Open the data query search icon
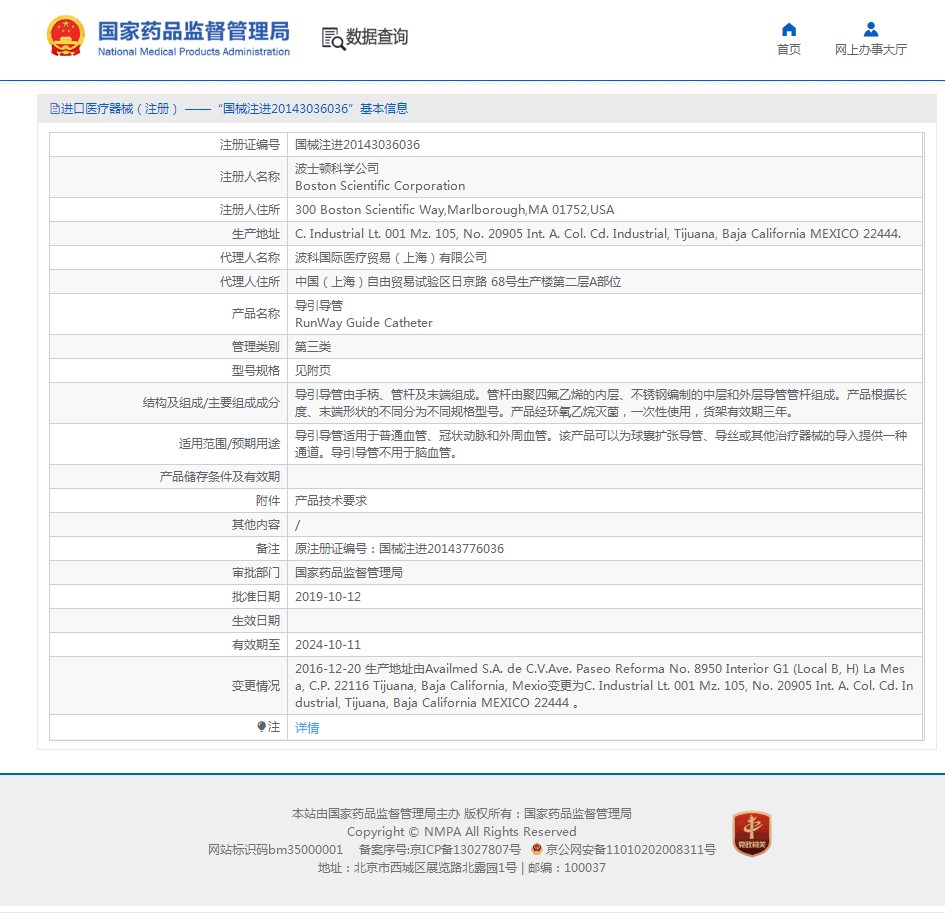The height and width of the screenshot is (920, 945). (333, 39)
